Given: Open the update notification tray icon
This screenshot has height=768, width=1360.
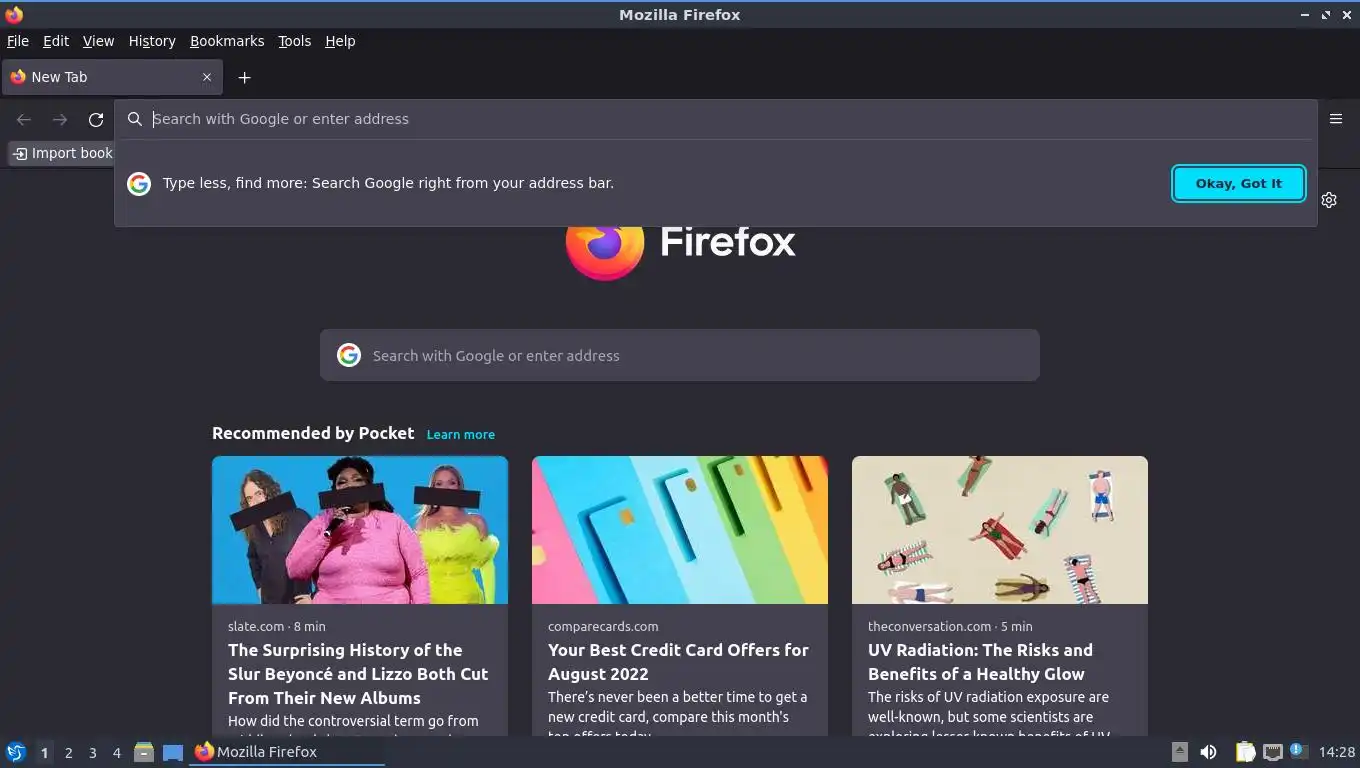Looking at the screenshot, I should (x=1299, y=750).
